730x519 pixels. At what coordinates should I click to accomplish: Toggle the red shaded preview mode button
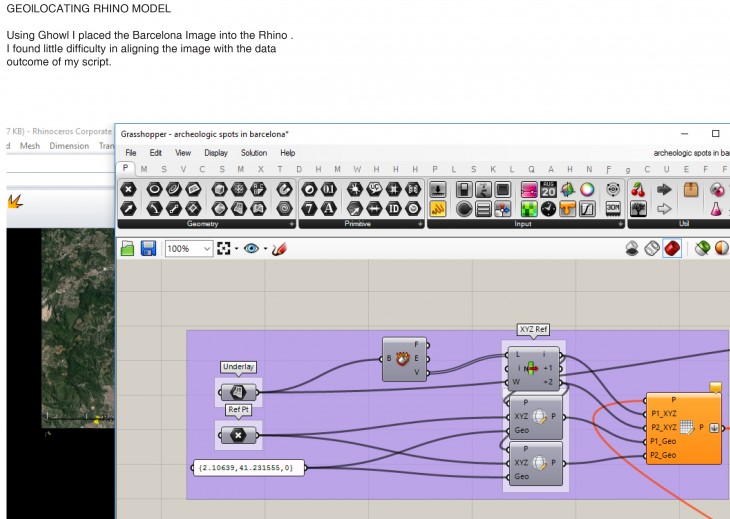[x=673, y=248]
